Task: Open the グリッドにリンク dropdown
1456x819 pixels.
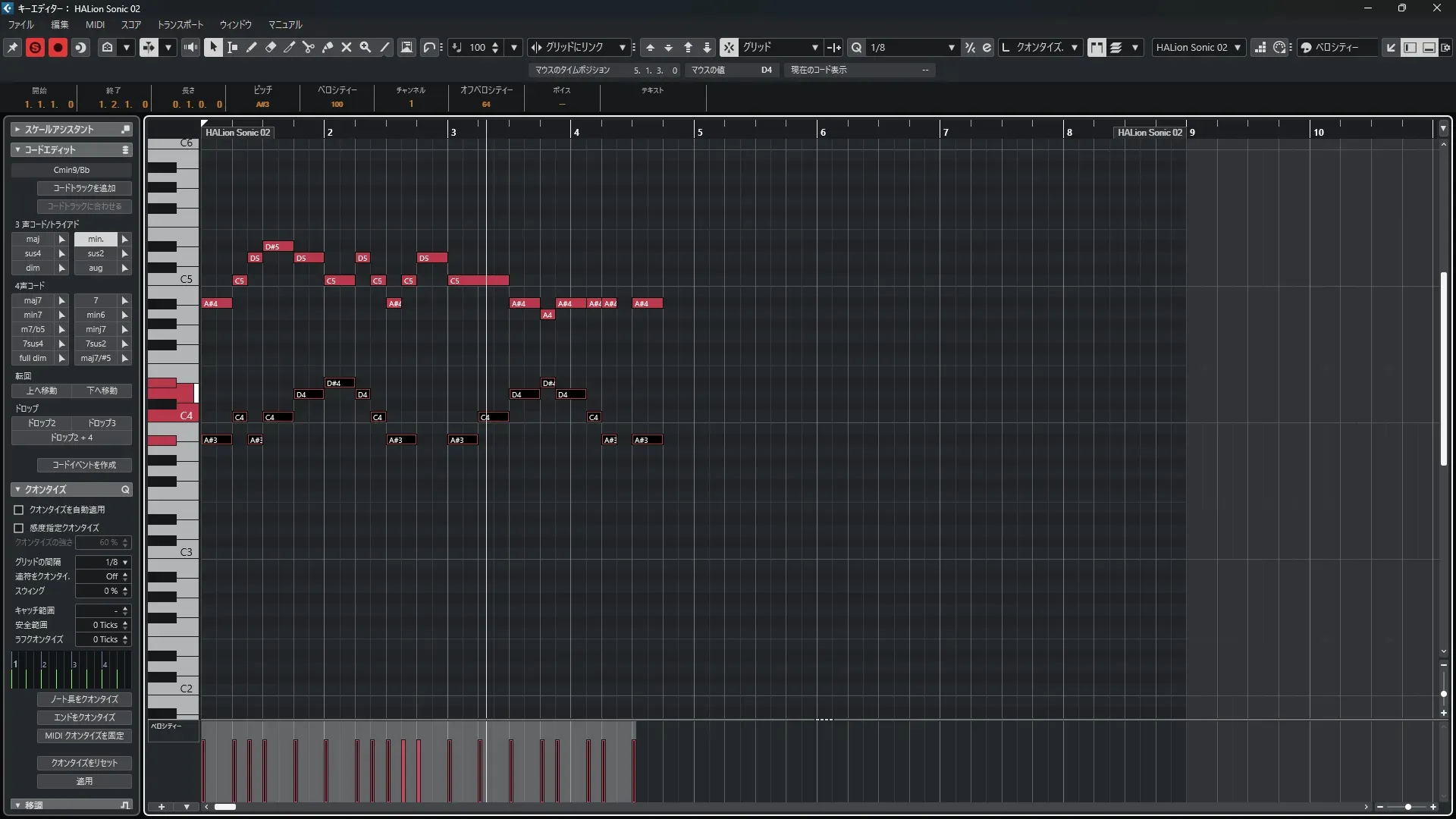Action: coord(622,47)
